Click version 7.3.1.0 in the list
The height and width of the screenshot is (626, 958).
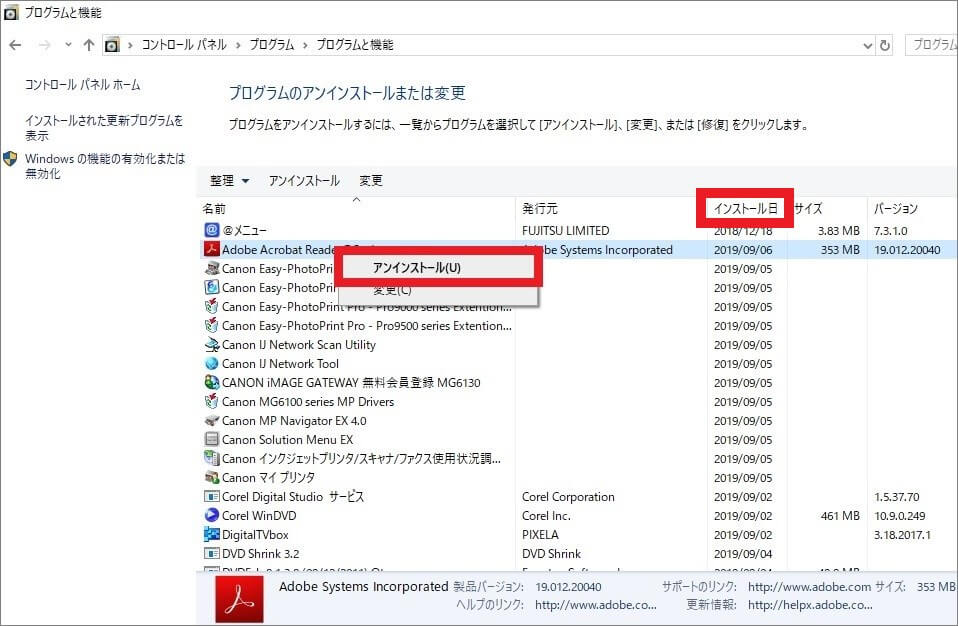(x=890, y=231)
